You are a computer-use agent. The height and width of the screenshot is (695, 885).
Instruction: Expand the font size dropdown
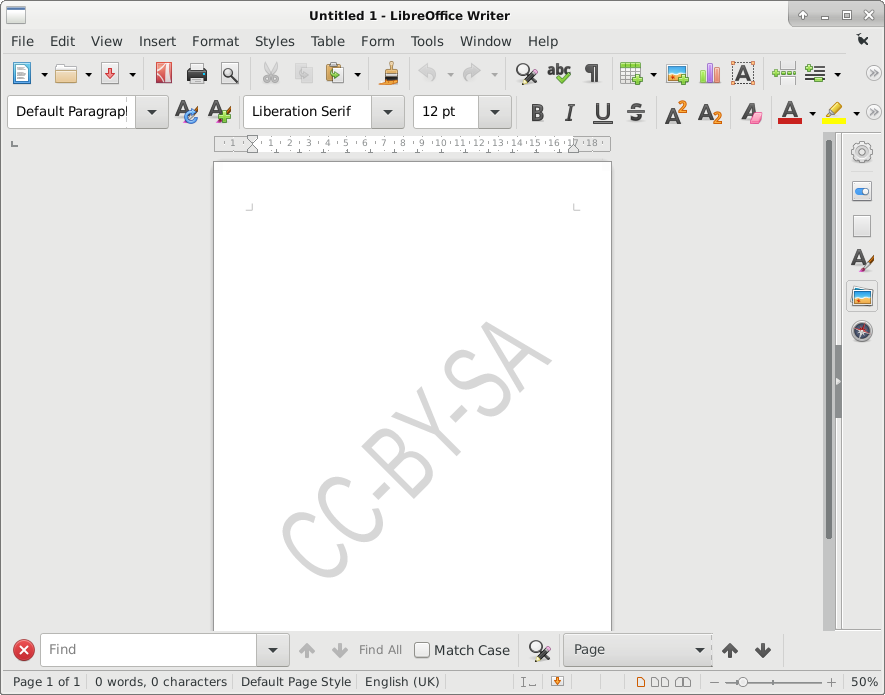tap(495, 112)
